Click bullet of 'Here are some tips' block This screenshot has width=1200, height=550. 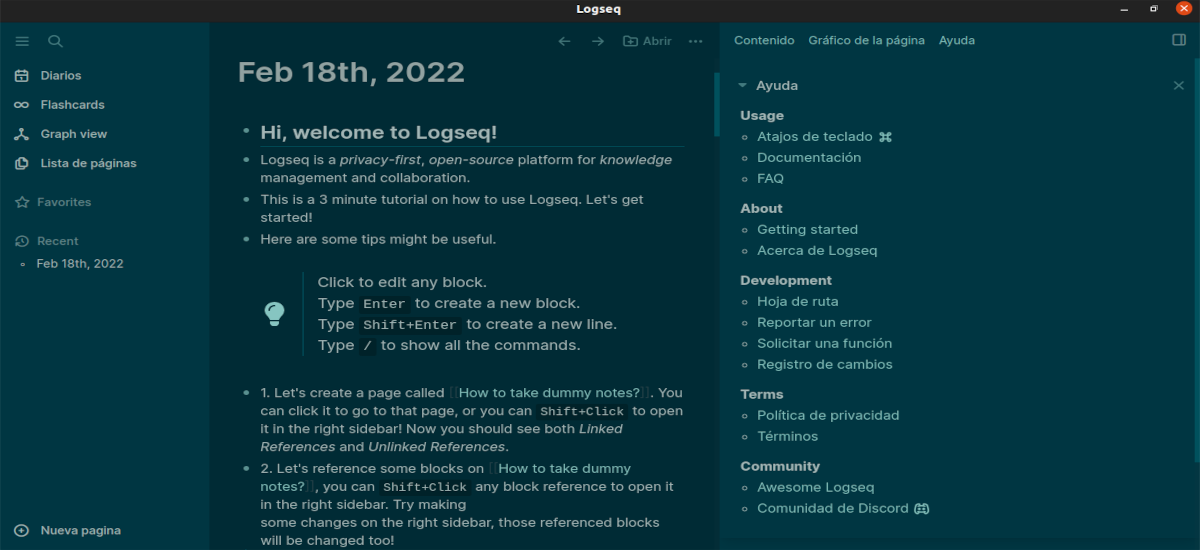tap(246, 240)
